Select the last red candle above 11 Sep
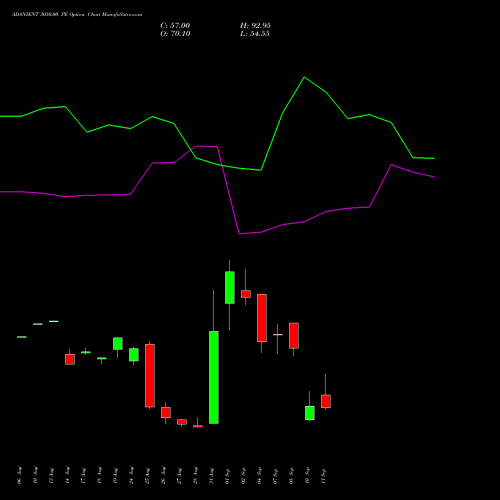The height and width of the screenshot is (500, 500). [x=326, y=401]
